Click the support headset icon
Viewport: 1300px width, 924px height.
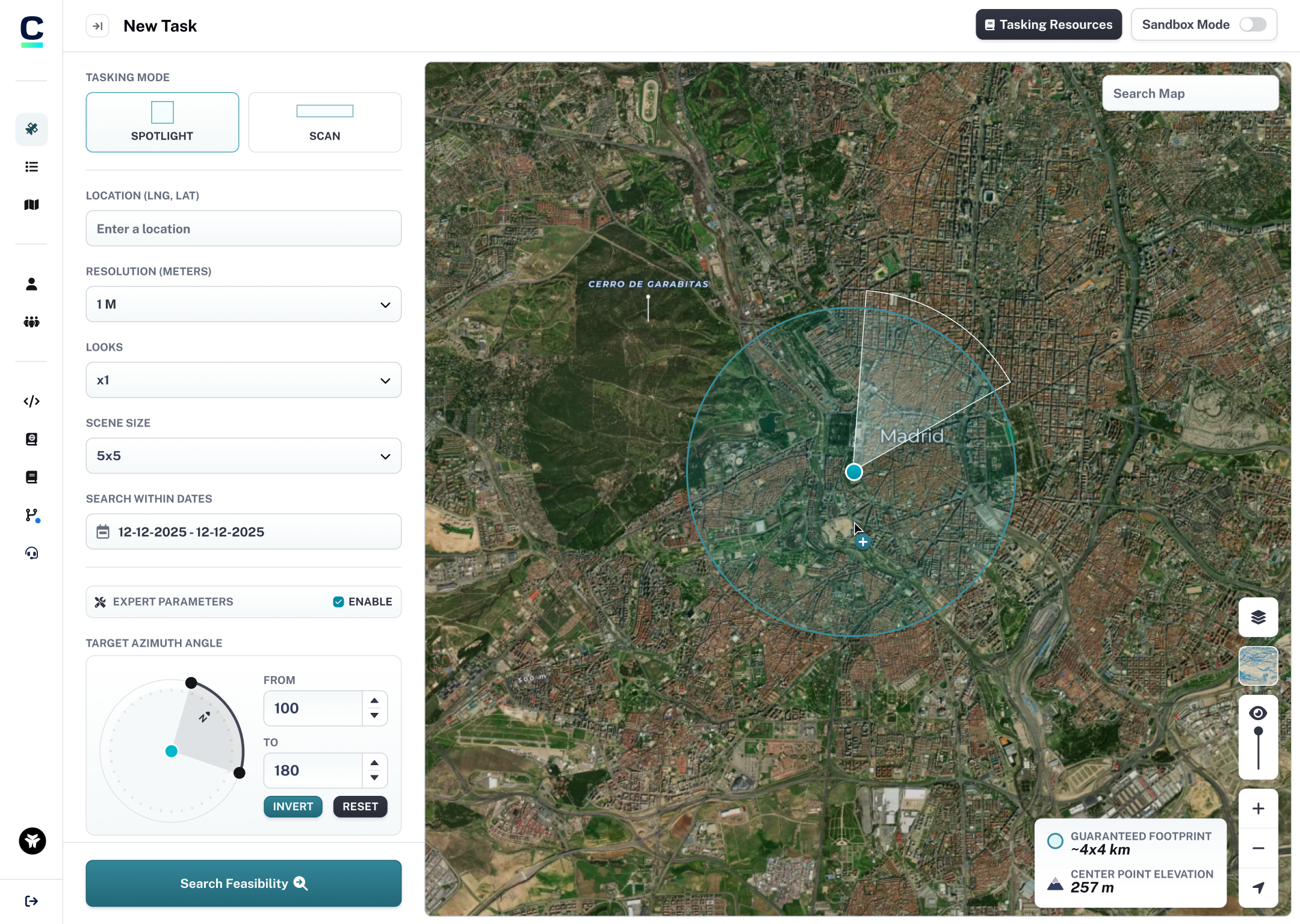31,553
